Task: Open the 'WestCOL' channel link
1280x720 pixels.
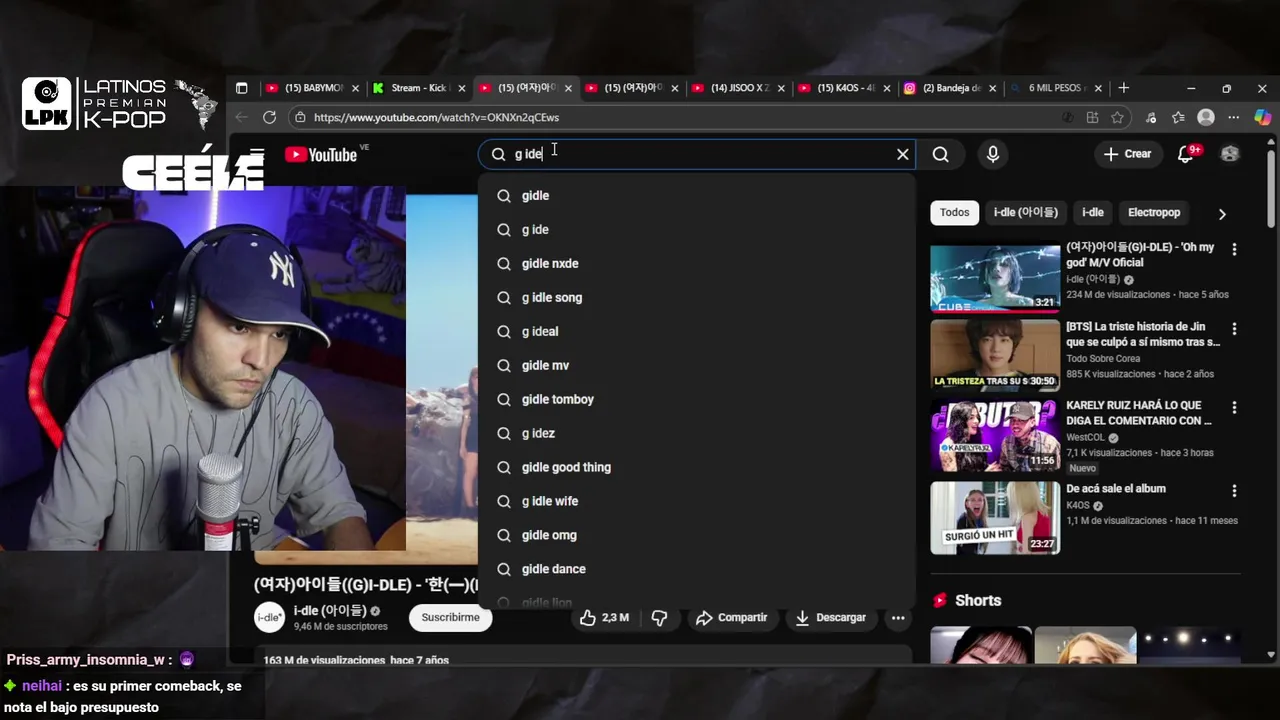Action: pos(1085,438)
